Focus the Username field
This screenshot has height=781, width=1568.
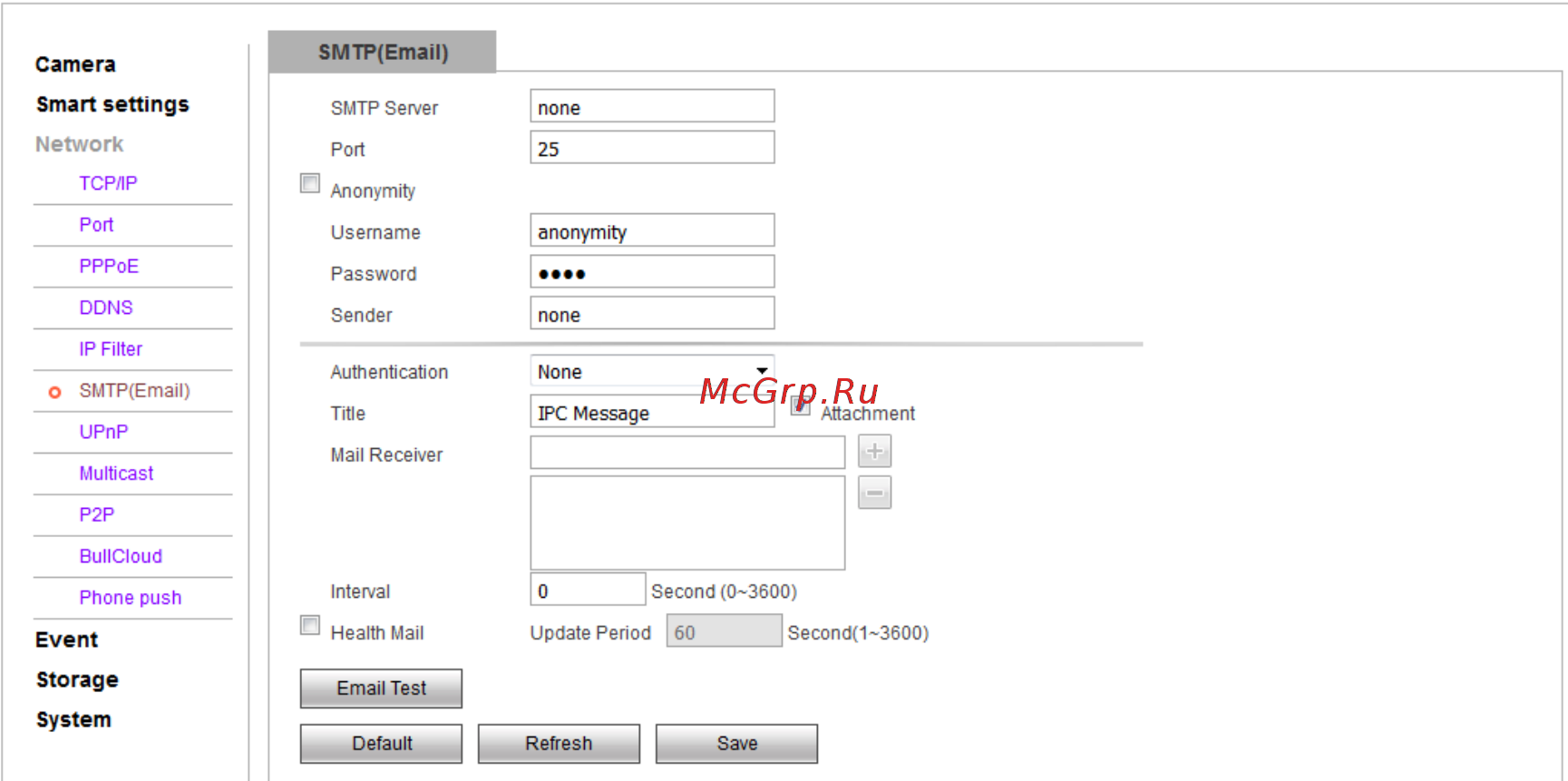(652, 230)
